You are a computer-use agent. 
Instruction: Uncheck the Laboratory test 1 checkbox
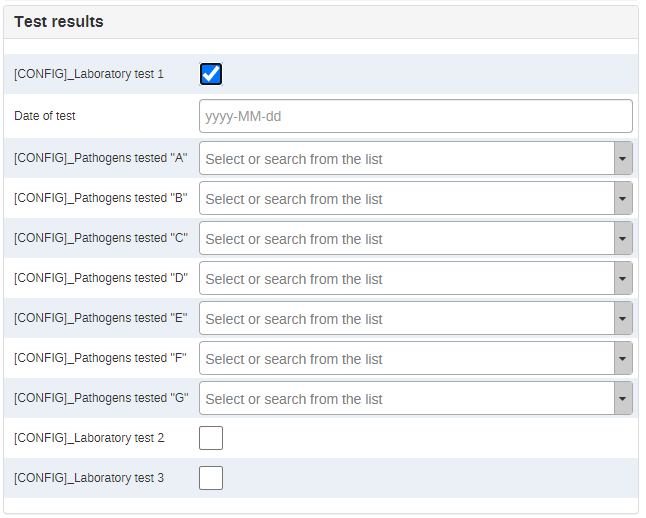(x=212, y=75)
